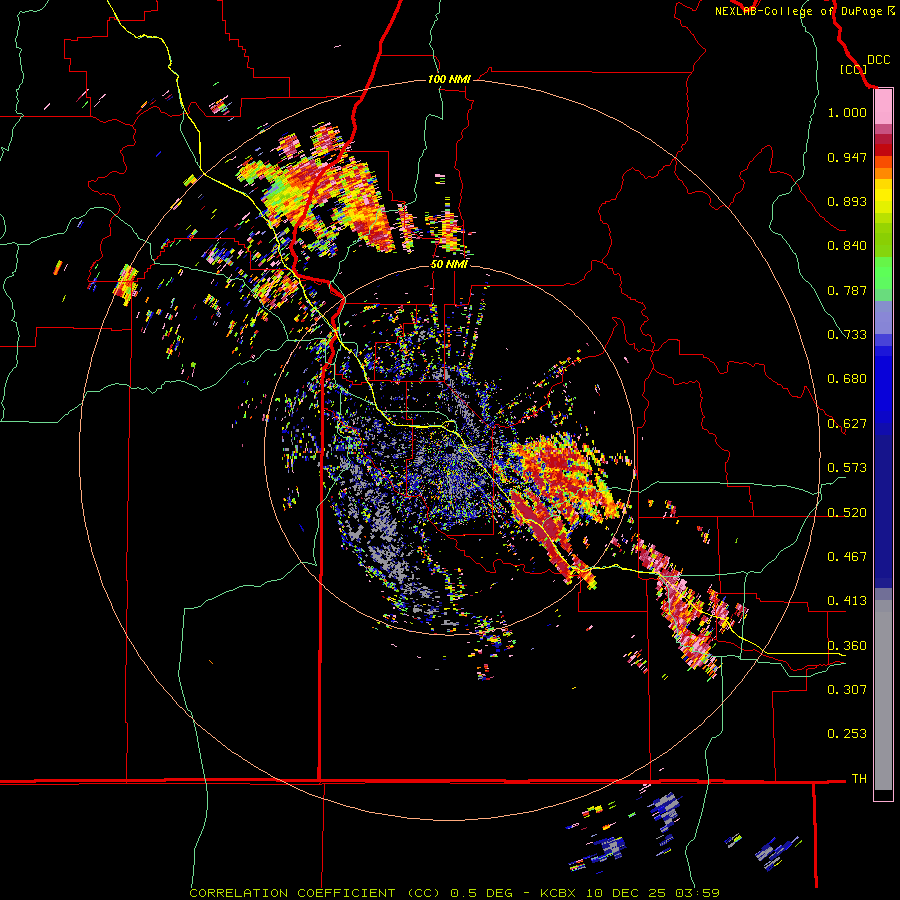Select the 0.520 scale value
Screen dimensions: 900x900
847,513
